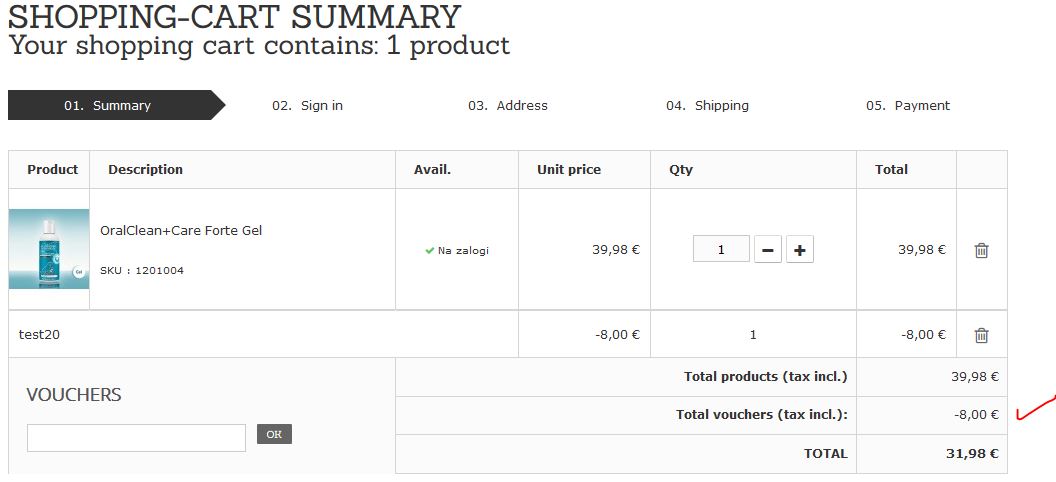
Task: Click the Total vouchers -8,00 € value
Action: coord(976,415)
